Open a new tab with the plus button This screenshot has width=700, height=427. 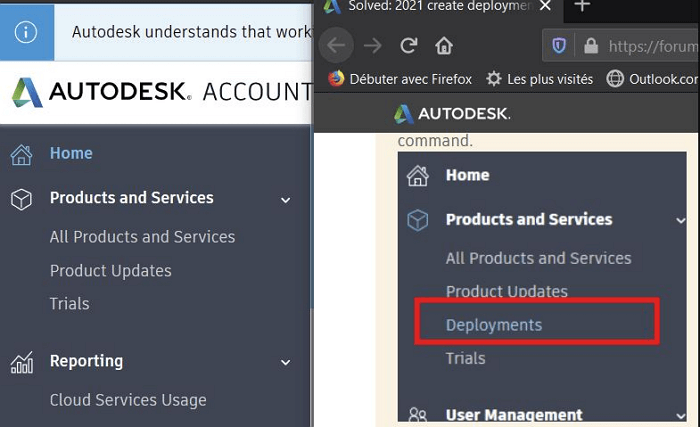pyautogui.click(x=582, y=5)
